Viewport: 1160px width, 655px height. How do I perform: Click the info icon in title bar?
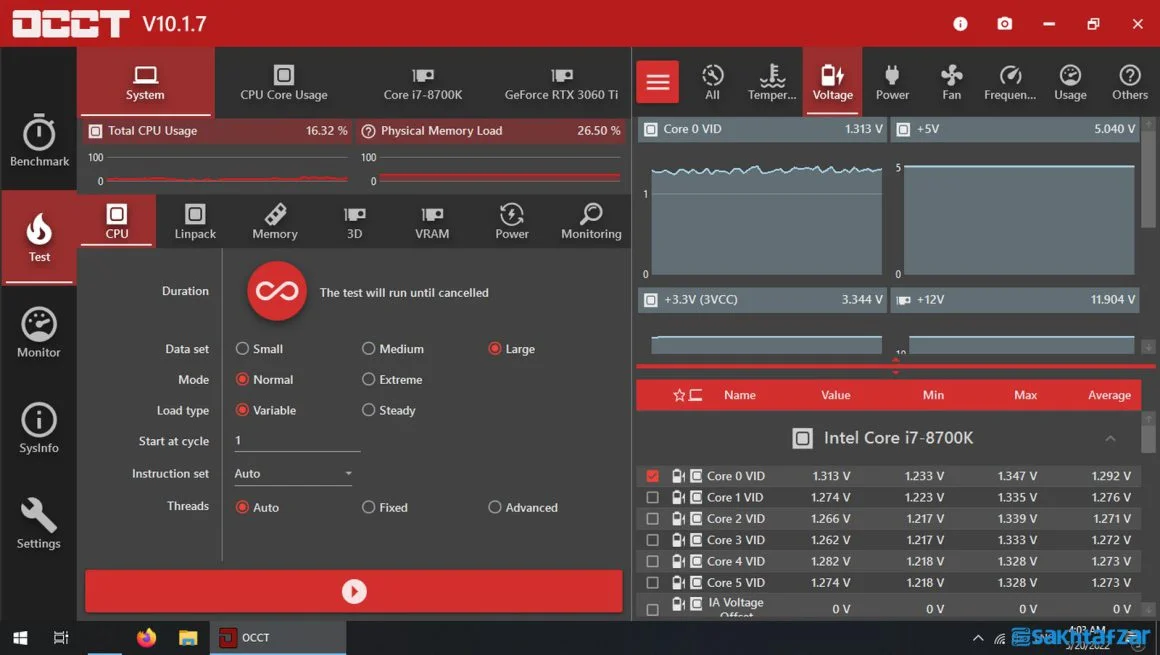point(960,24)
